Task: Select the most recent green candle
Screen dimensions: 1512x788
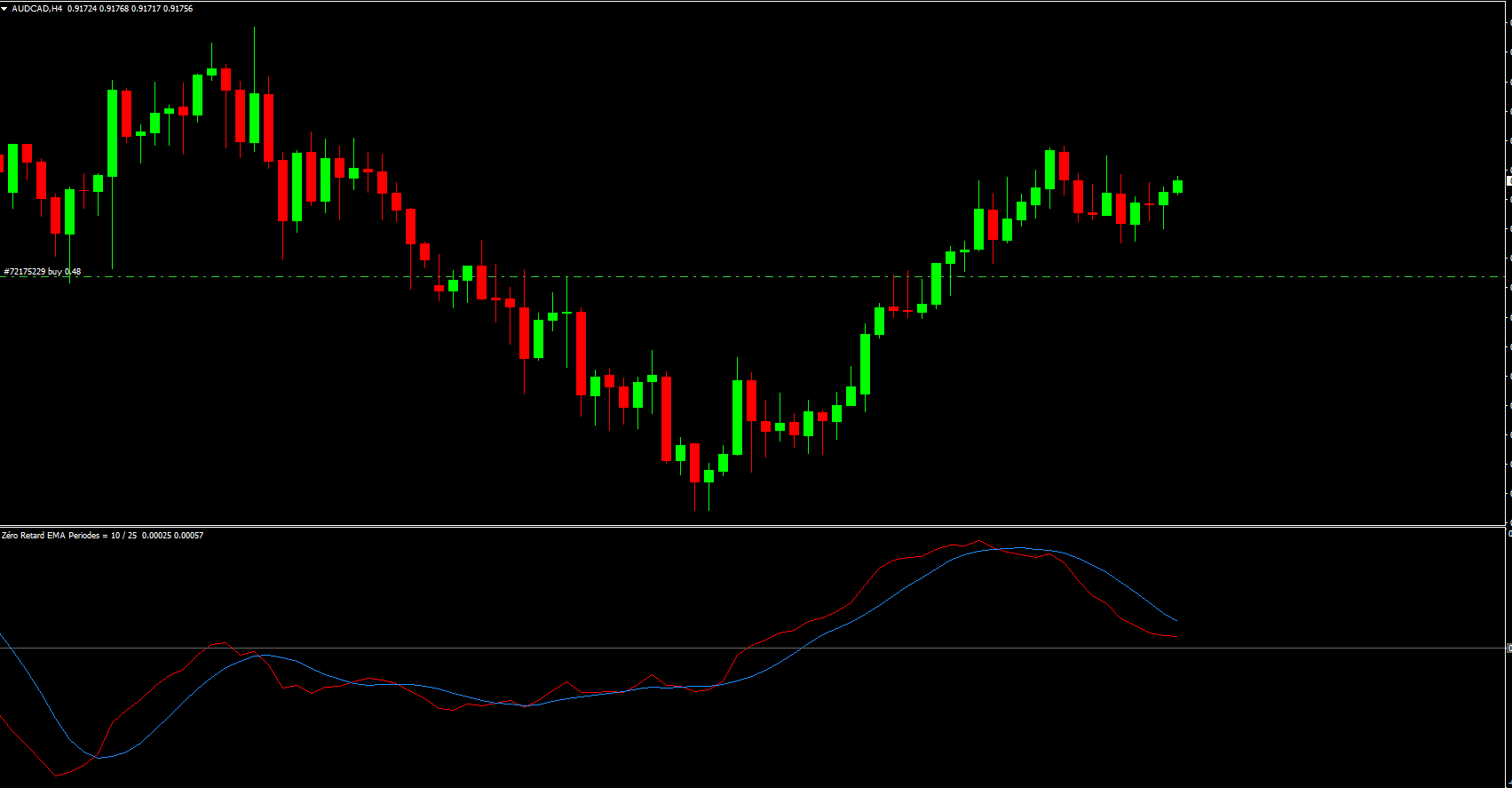Action: 1178,186
